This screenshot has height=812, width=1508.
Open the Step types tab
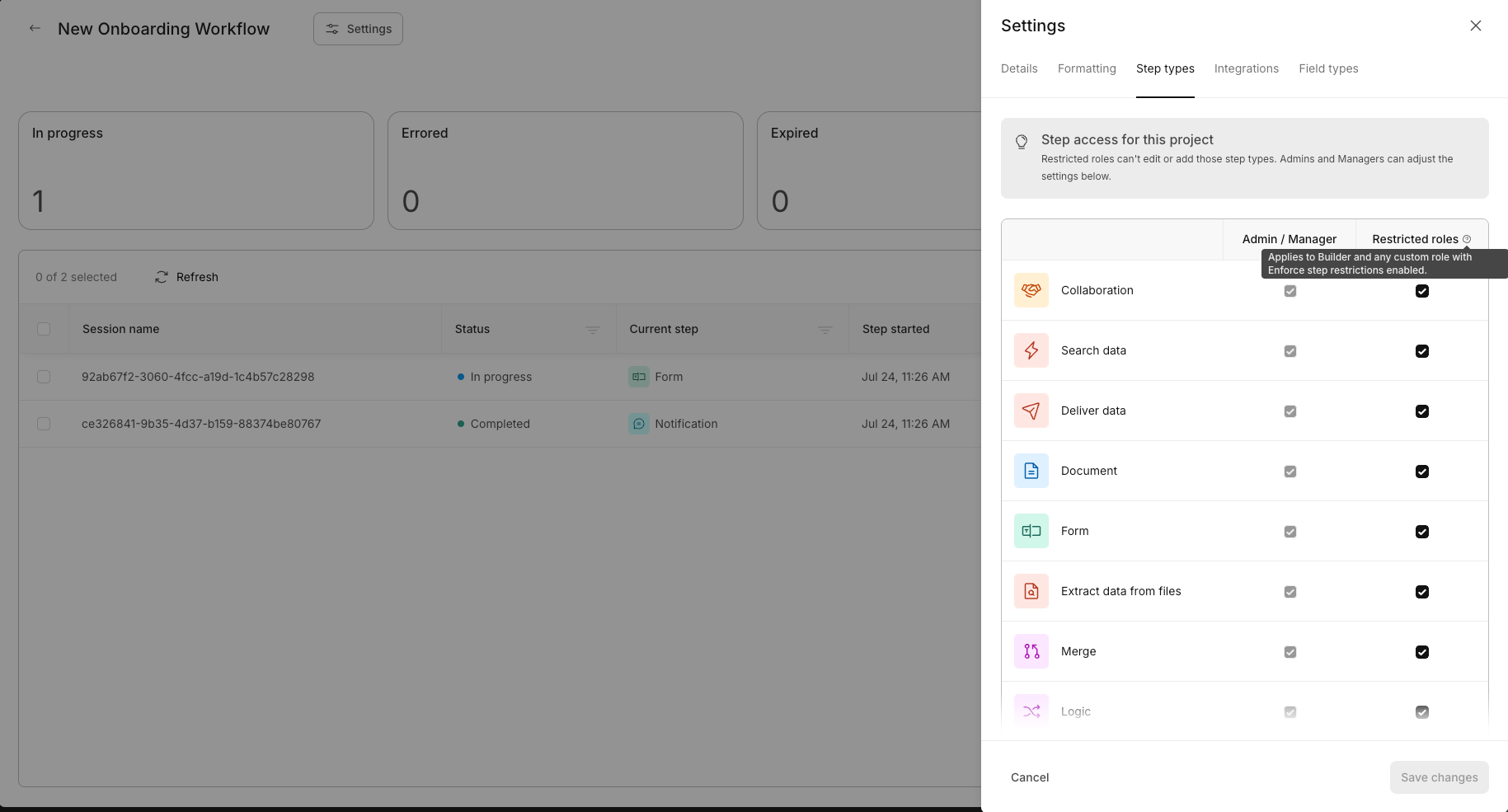point(1165,68)
